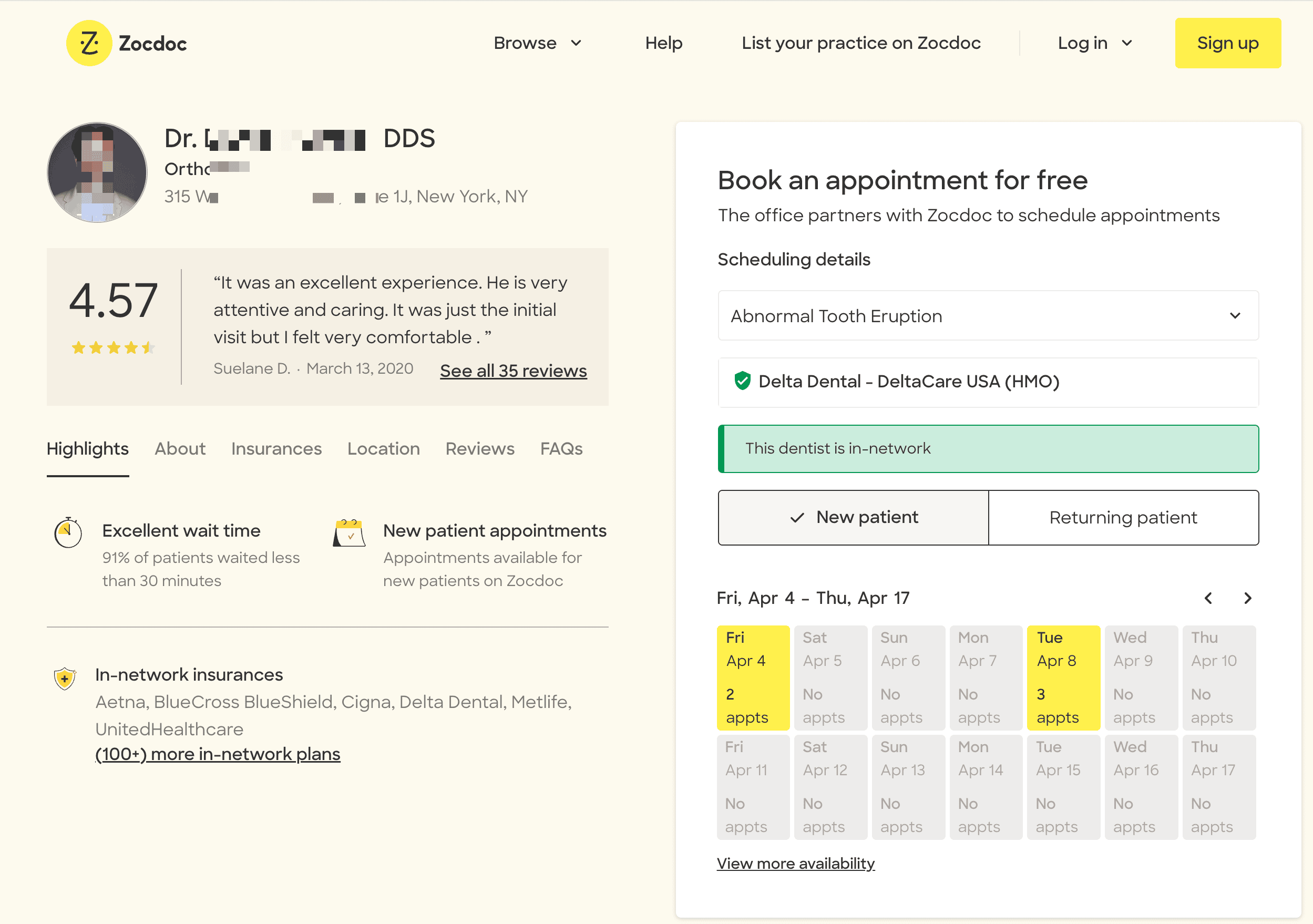Jump to the FAQs tab
1313x924 pixels.
(561, 449)
